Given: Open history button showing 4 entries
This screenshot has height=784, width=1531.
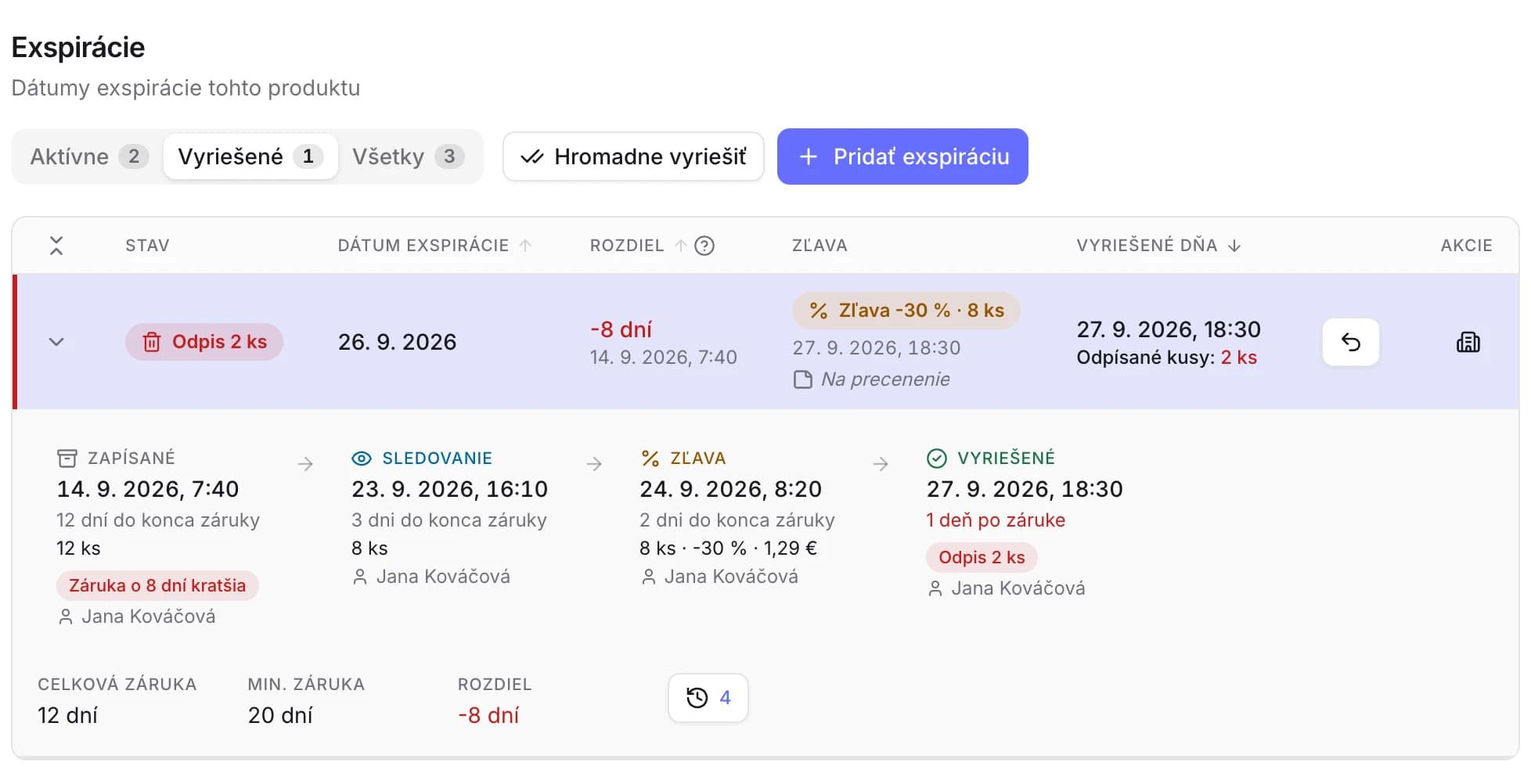Looking at the screenshot, I should tap(708, 698).
